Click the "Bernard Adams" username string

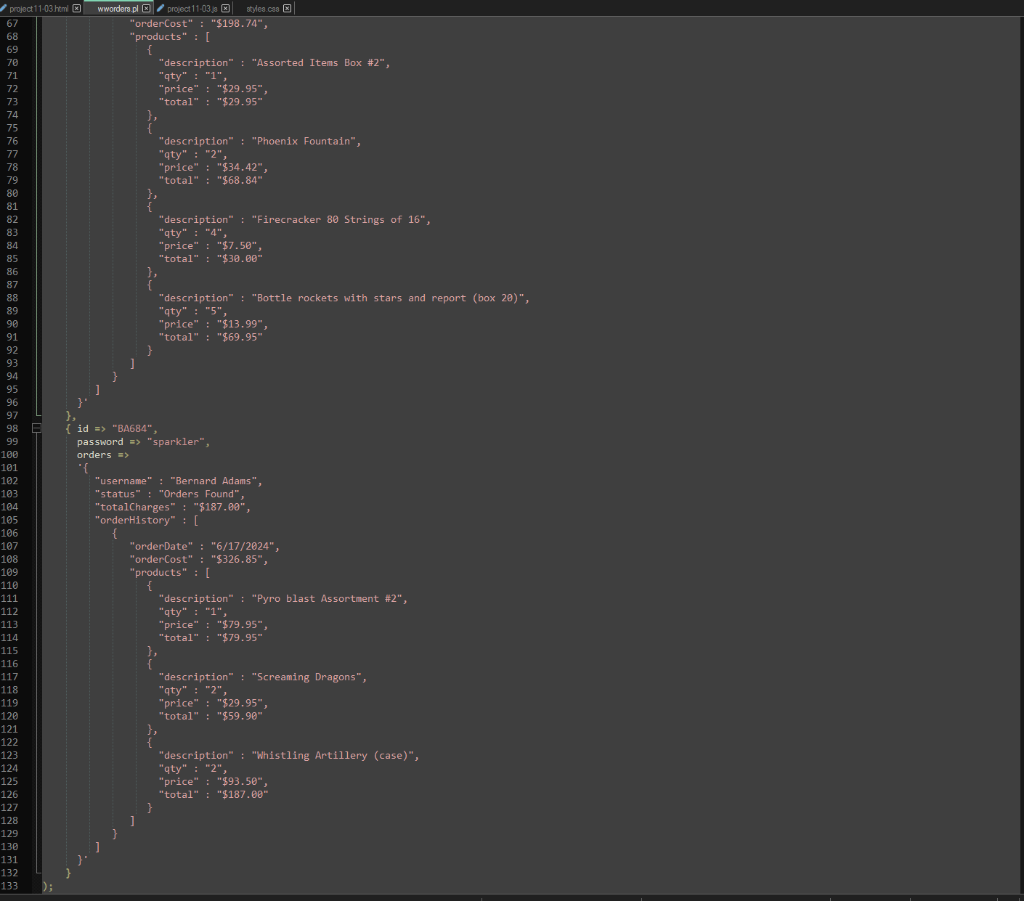pyautogui.click(x=216, y=480)
